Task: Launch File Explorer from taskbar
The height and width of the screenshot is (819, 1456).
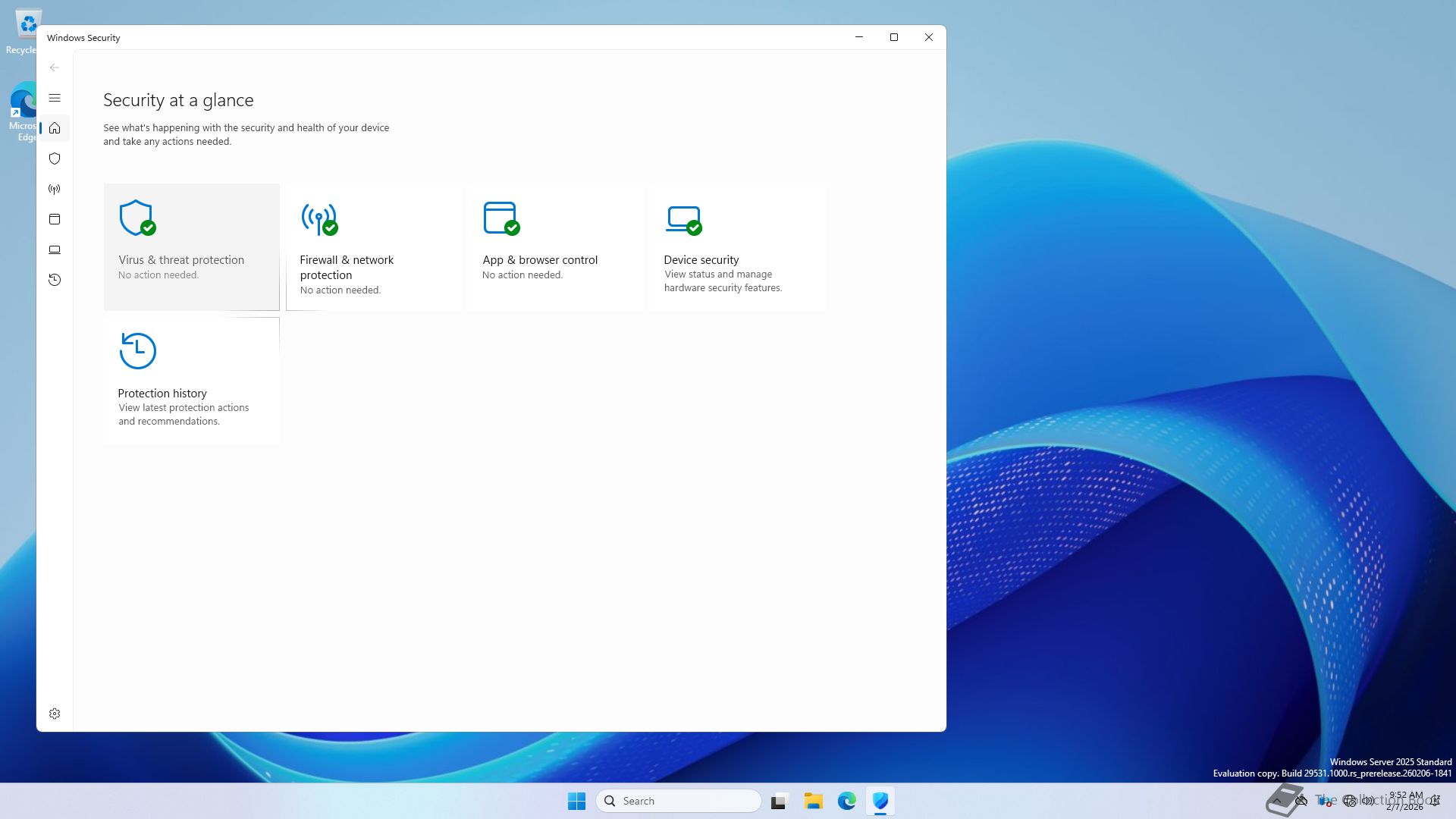Action: 813,801
